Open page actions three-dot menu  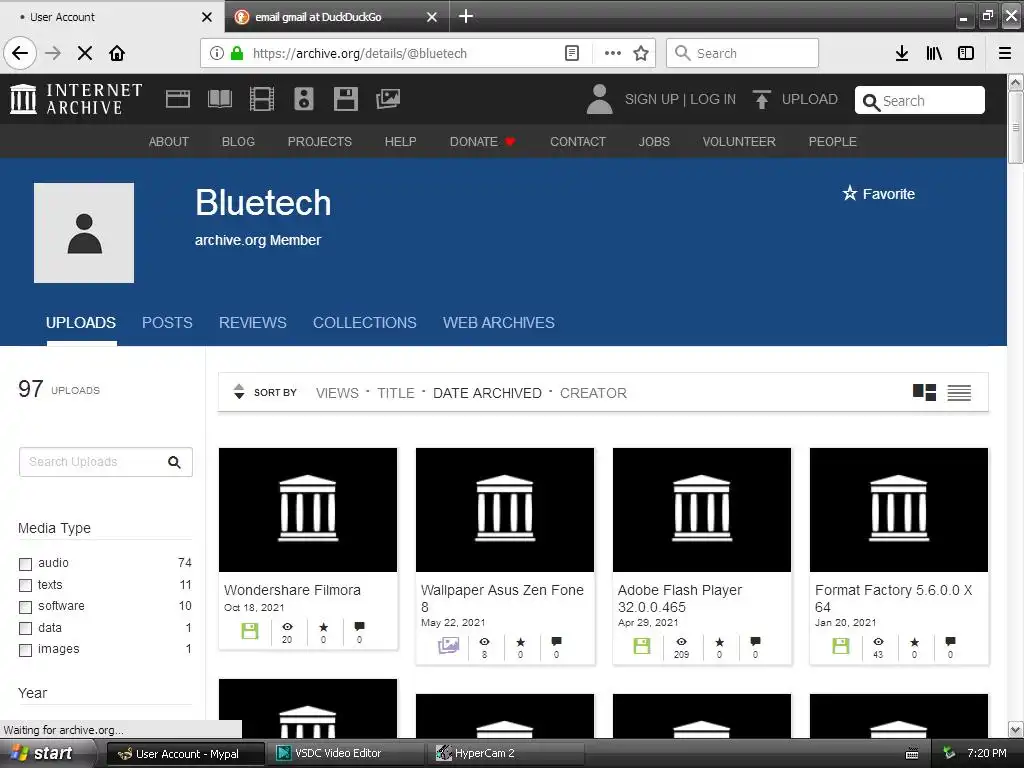click(613, 54)
